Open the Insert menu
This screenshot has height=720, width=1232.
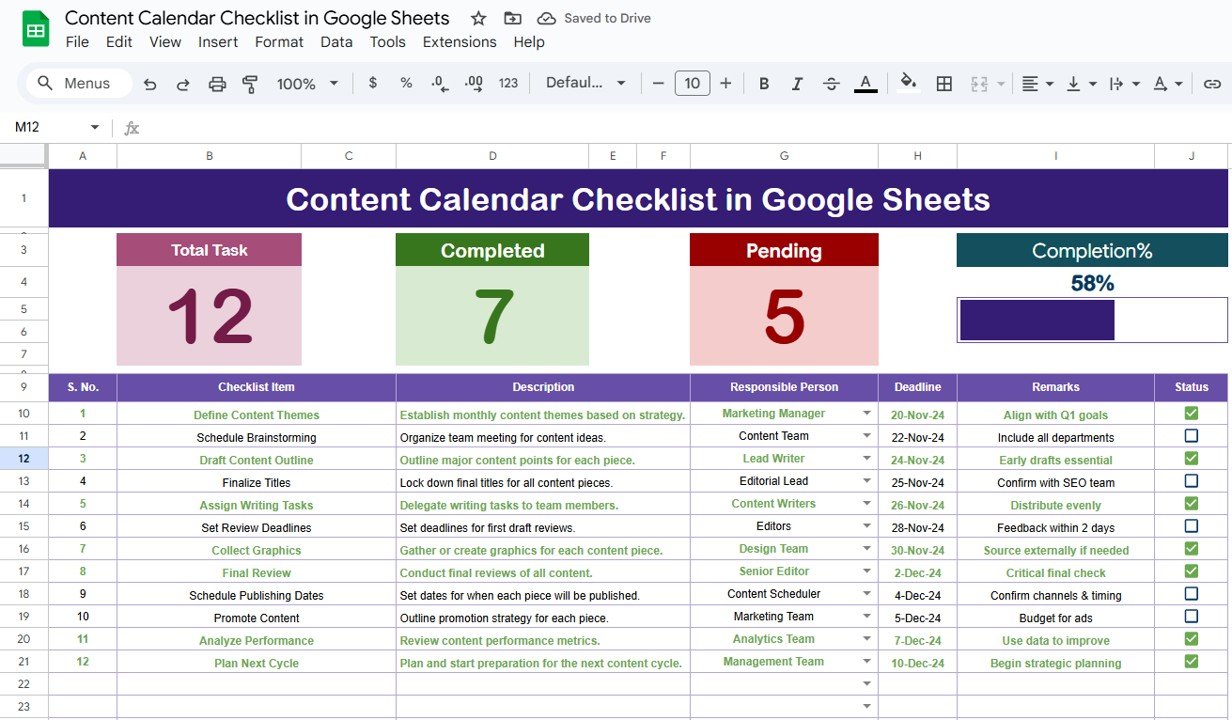(218, 42)
